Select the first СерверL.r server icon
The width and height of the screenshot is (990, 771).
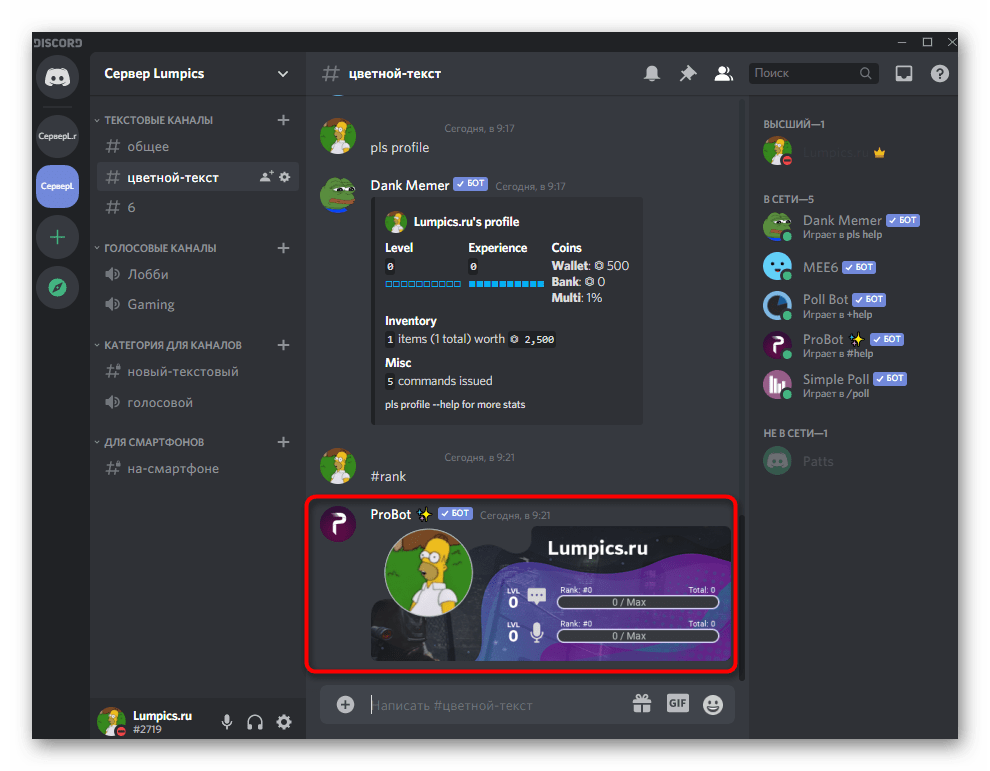point(57,136)
